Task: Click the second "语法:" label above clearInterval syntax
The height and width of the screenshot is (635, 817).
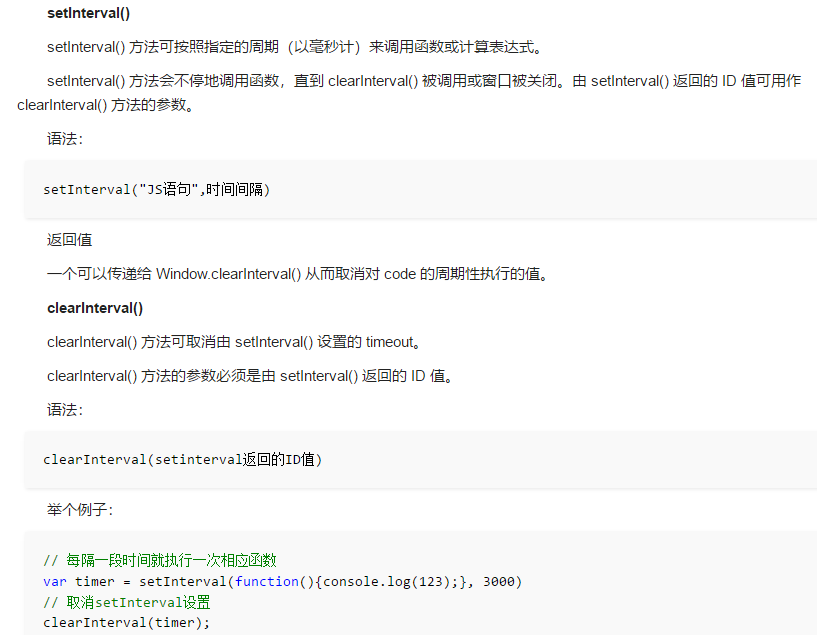Action: point(65,410)
